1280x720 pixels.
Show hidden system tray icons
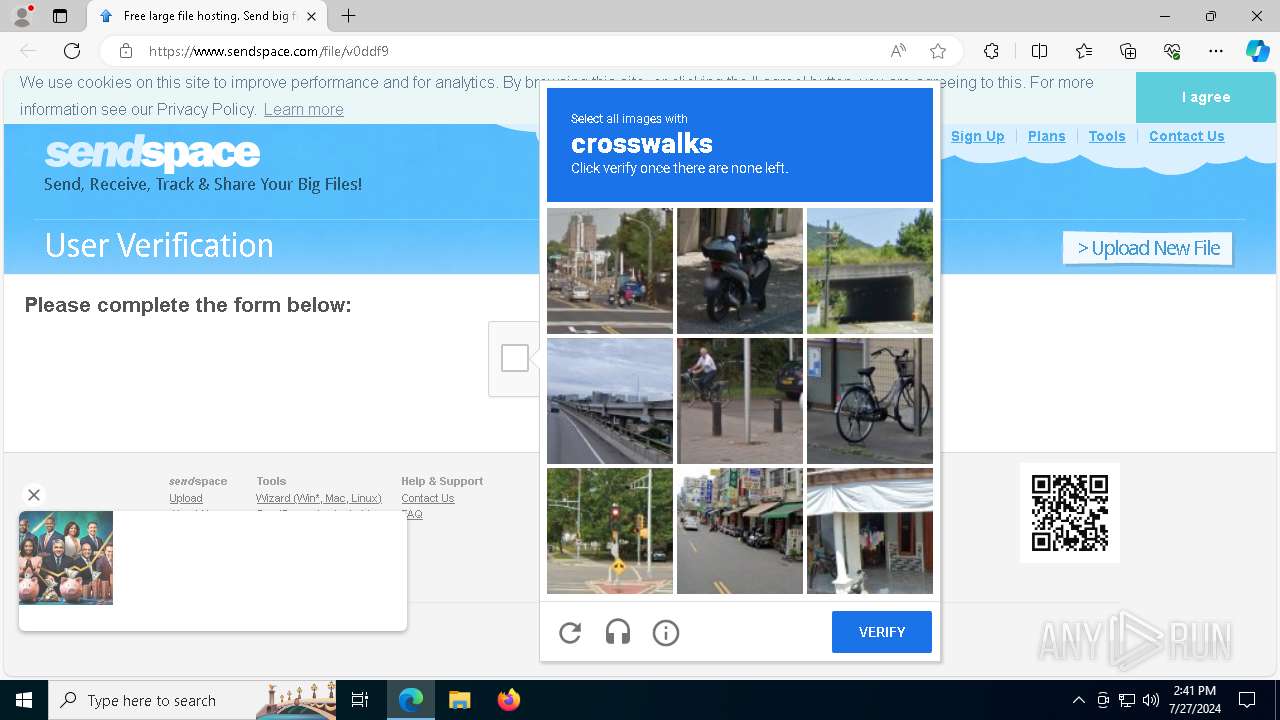pyautogui.click(x=1078, y=700)
